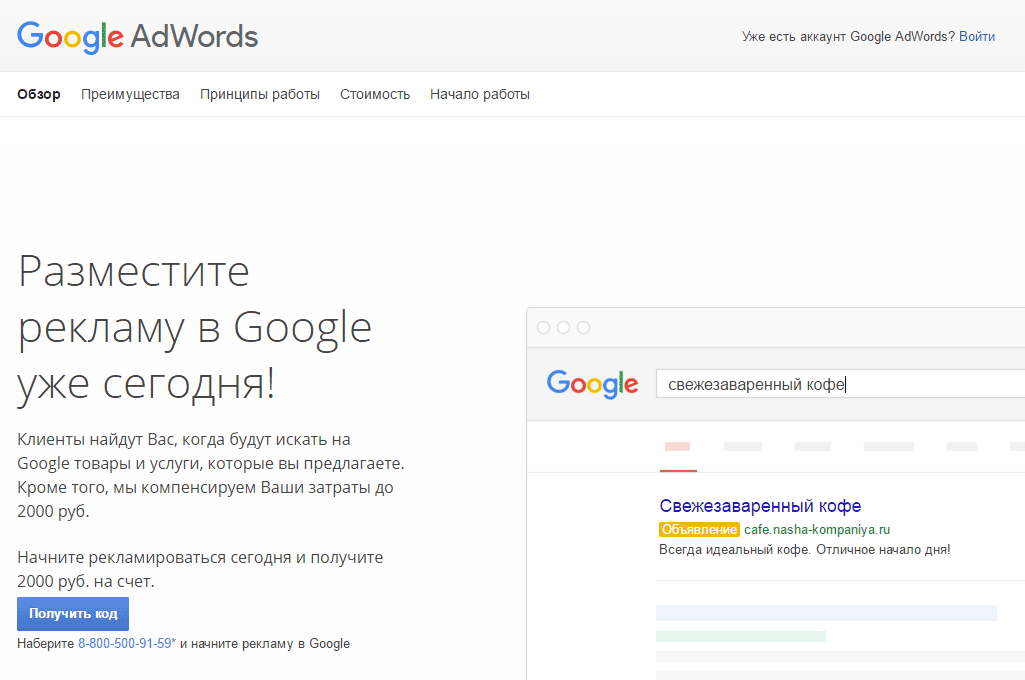
Task: Click the Войти sign-in link
Action: [x=976, y=36]
